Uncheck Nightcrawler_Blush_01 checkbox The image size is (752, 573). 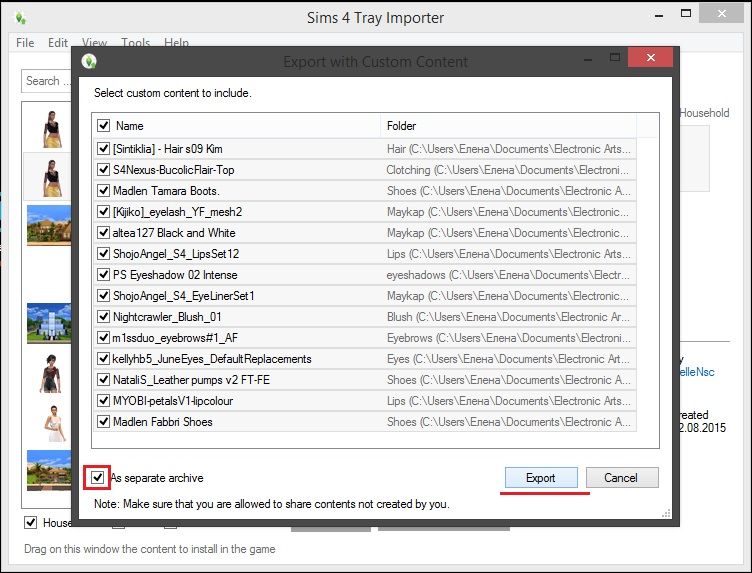click(x=103, y=317)
